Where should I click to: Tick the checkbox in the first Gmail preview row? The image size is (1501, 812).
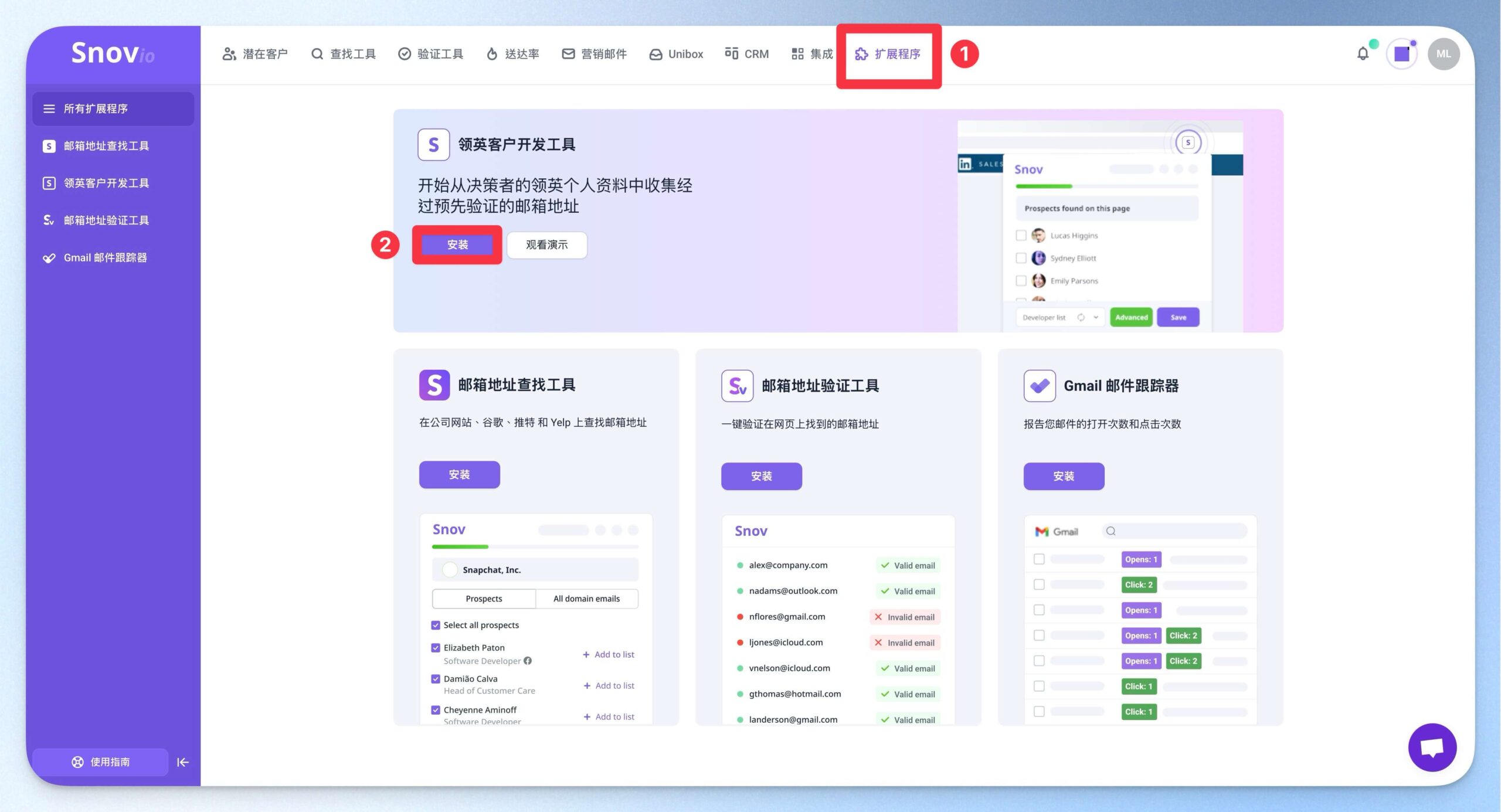coord(1039,559)
